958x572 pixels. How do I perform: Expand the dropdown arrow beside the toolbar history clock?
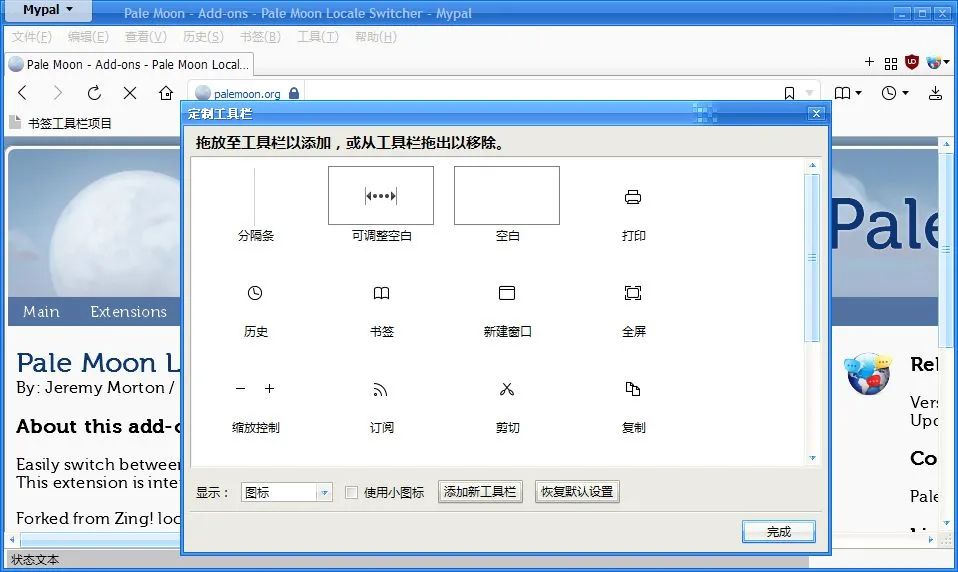[x=905, y=93]
